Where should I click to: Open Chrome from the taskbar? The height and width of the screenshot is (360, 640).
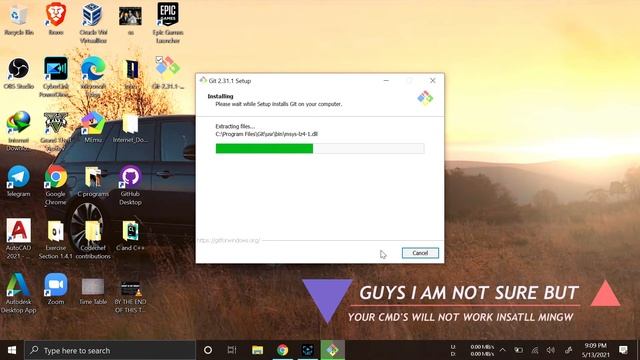pyautogui.click(x=282, y=350)
